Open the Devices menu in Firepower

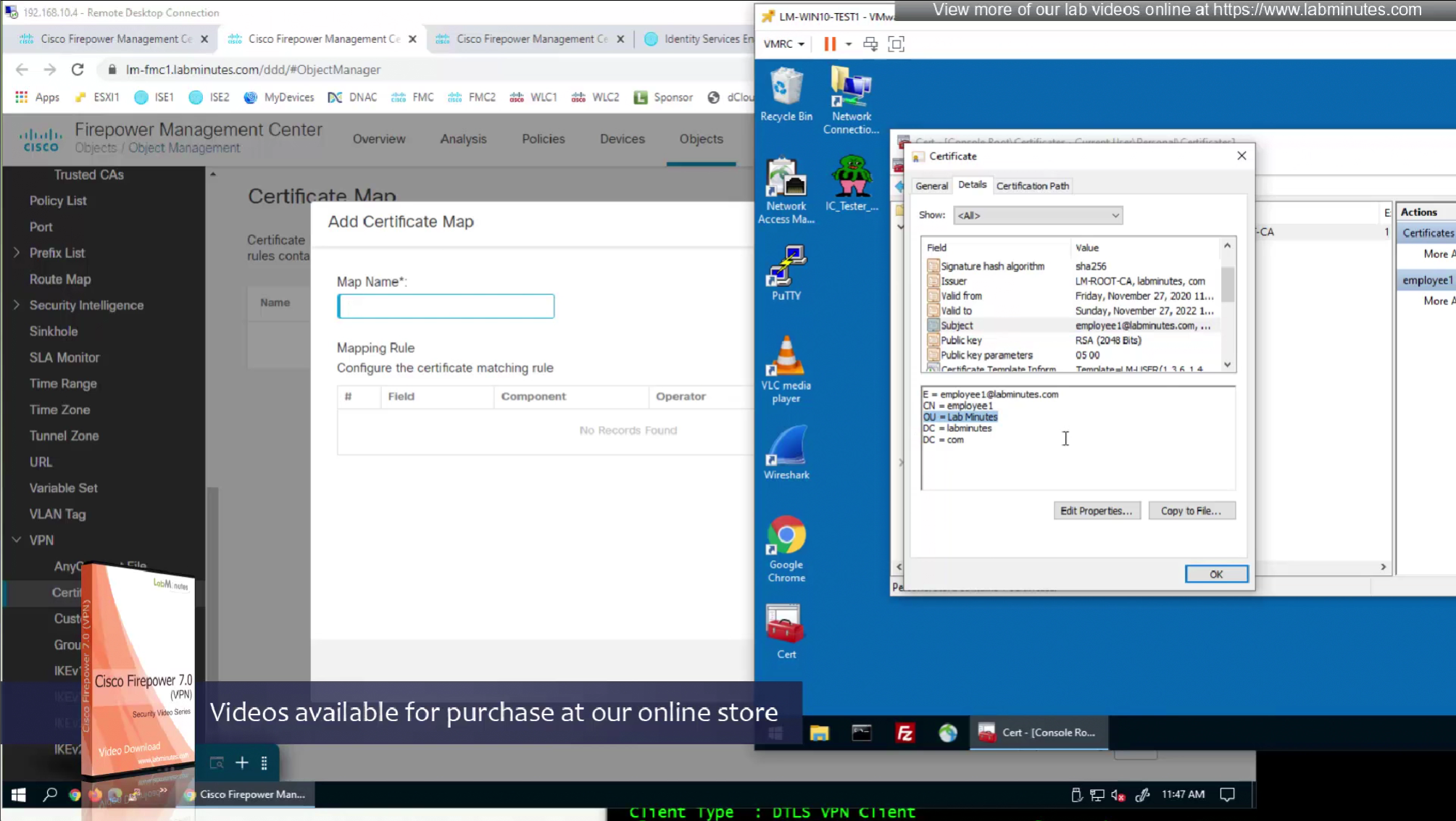point(622,139)
